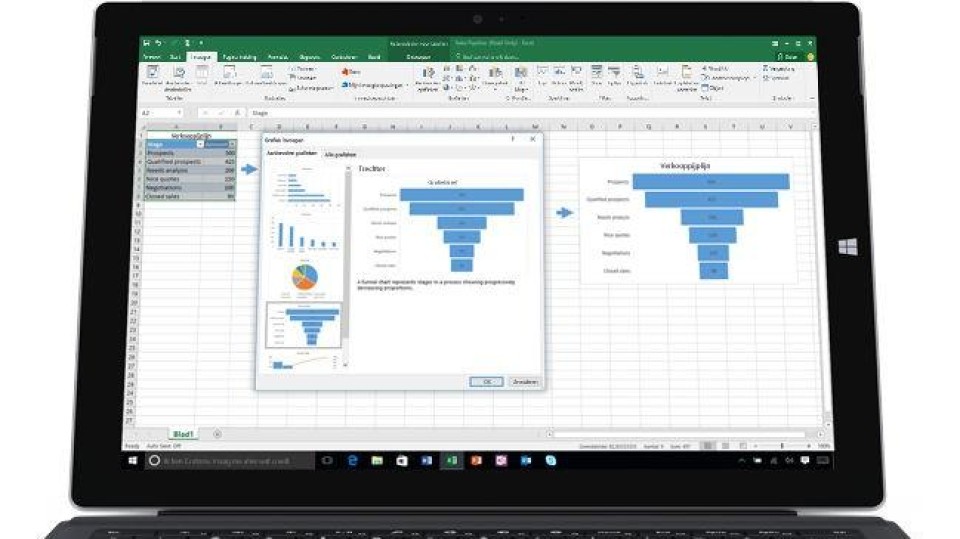Viewport: 960px width, 539px height.
Task: Open the Aanbevolen draaitabellen option
Action: (178, 78)
